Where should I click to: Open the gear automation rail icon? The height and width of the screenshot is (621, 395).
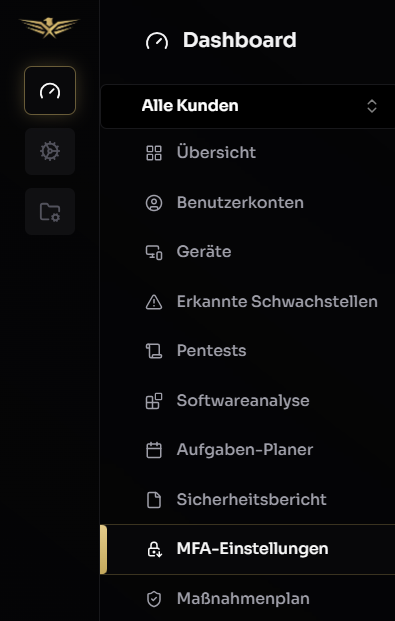pos(50,151)
